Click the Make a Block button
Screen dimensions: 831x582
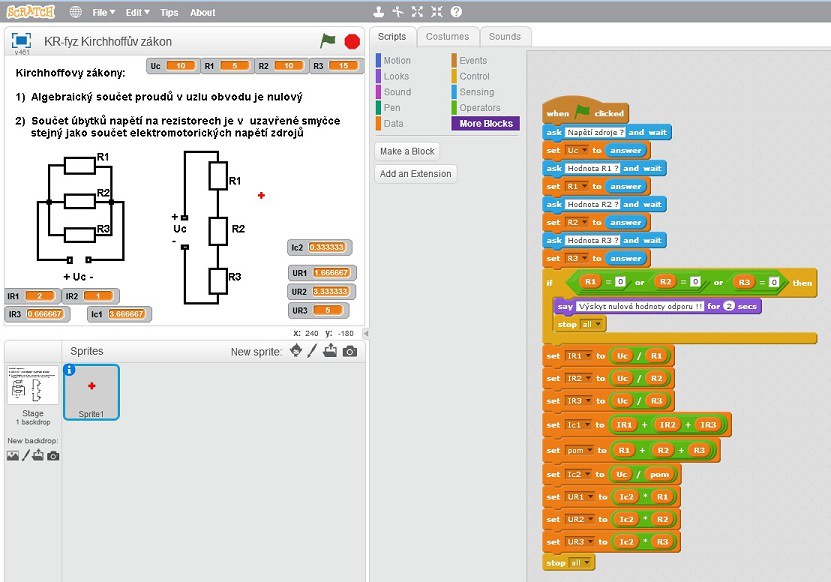click(407, 151)
